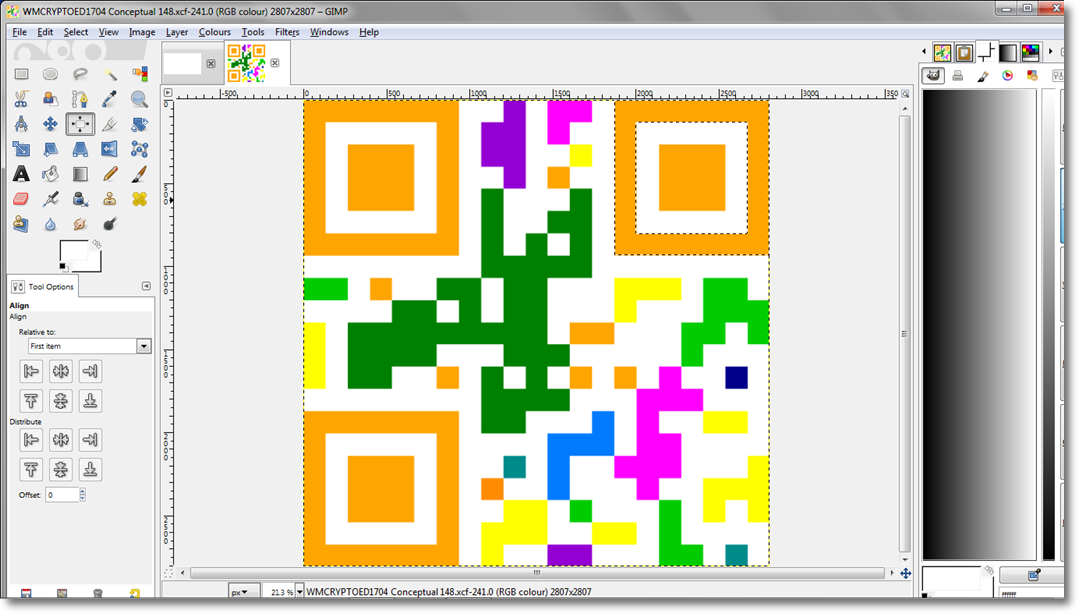Image resolution: width=1080 pixels, height=615 pixels.
Task: Select the Clone stamp tool
Action: click(x=110, y=199)
